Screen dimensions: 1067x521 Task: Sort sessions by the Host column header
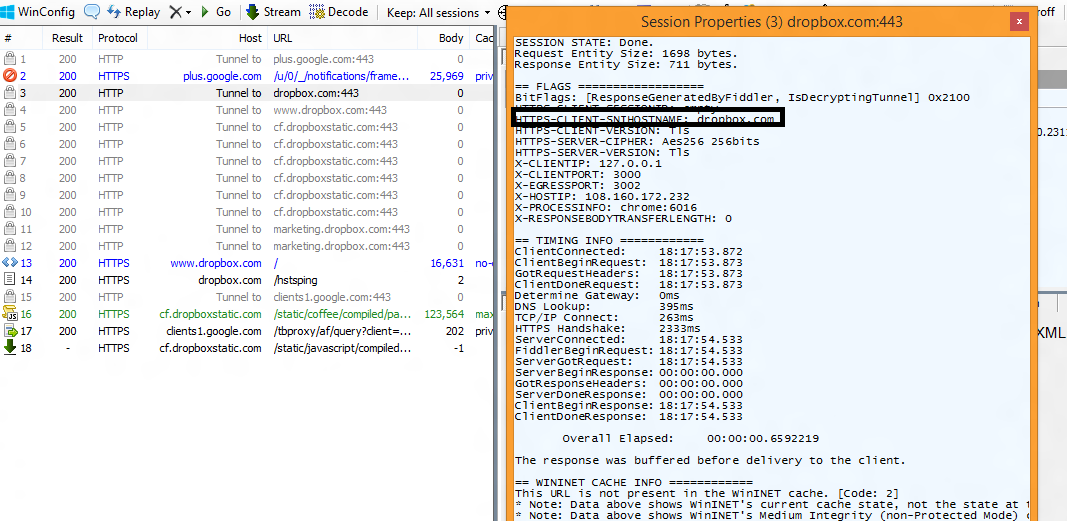[x=208, y=38]
